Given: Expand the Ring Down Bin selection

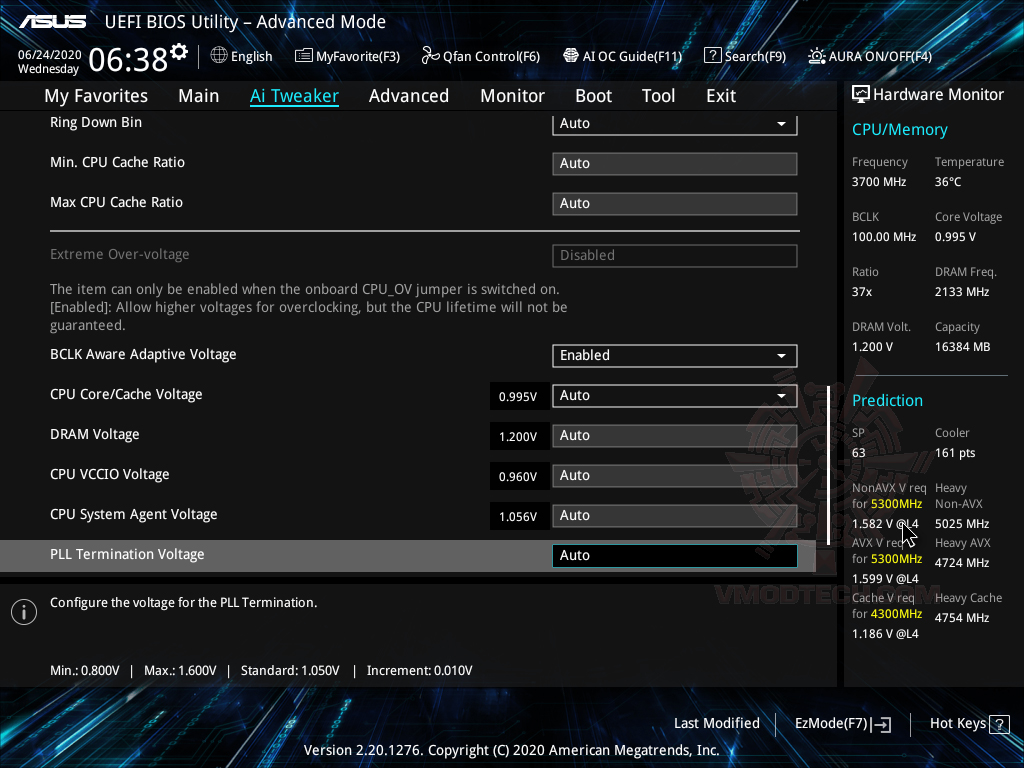Looking at the screenshot, I should pos(674,123).
